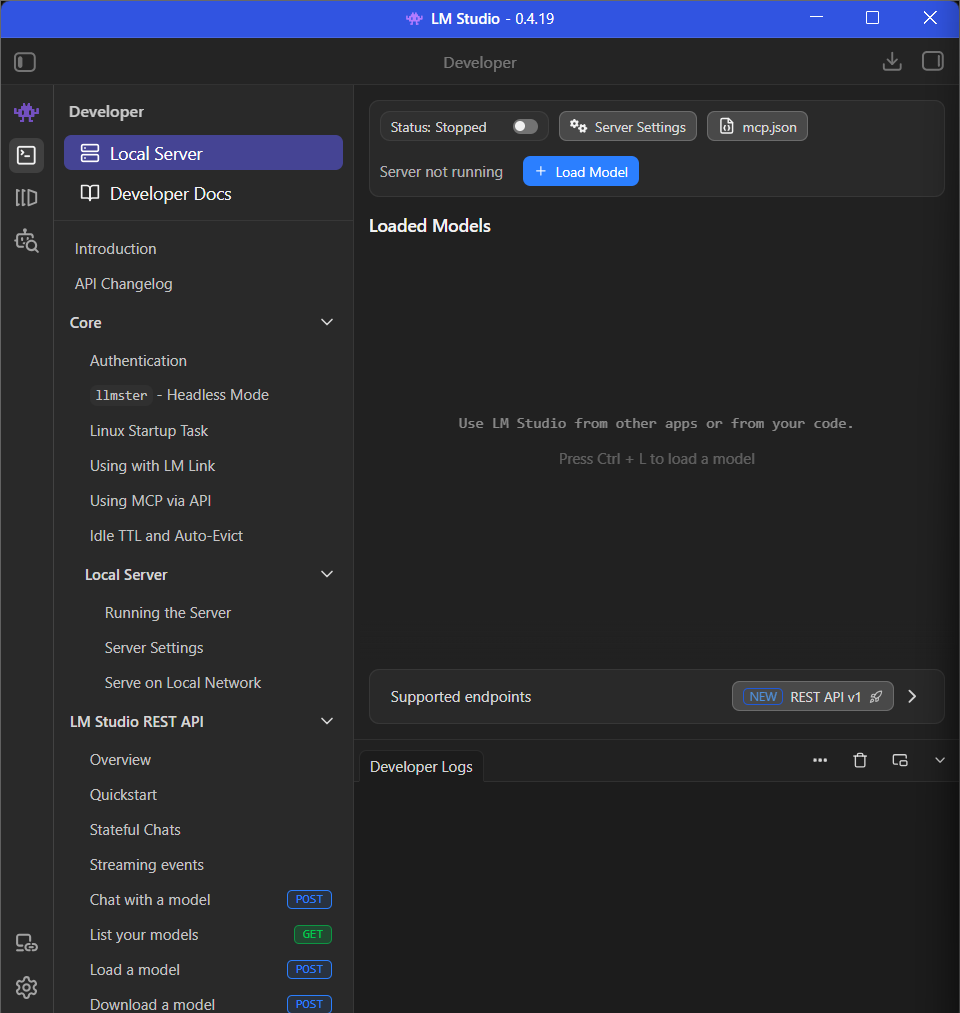Open Developer Docs menu item
The height and width of the screenshot is (1013, 960).
tap(203, 194)
